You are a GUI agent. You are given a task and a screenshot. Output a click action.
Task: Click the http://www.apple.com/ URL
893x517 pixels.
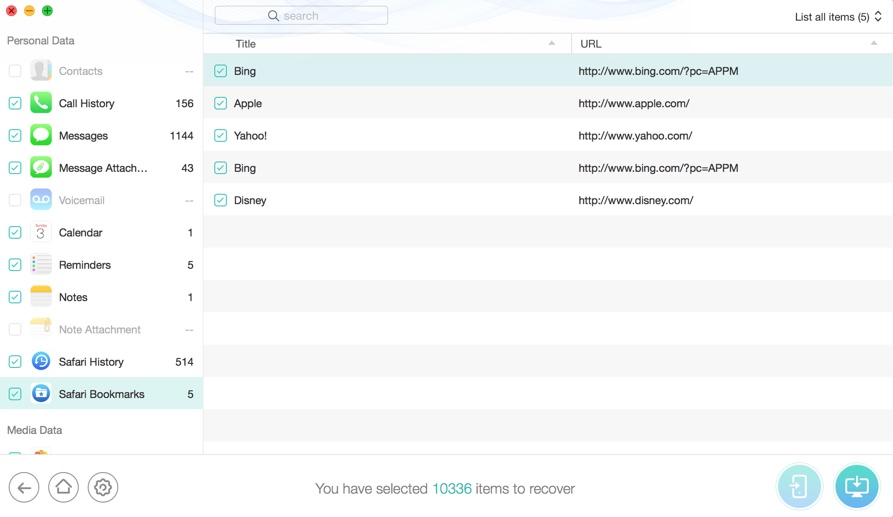(634, 103)
